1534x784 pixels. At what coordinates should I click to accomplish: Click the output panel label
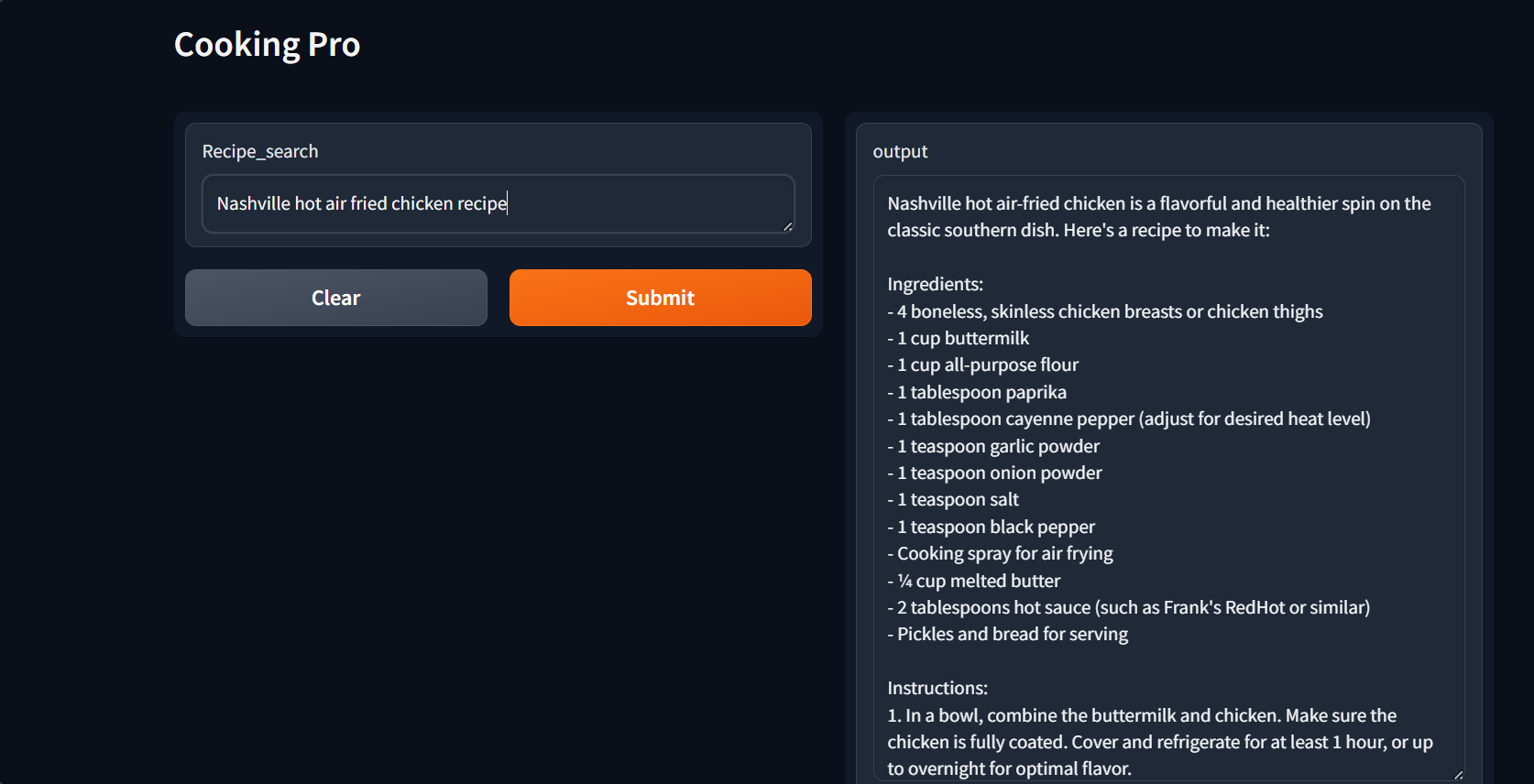coord(900,152)
